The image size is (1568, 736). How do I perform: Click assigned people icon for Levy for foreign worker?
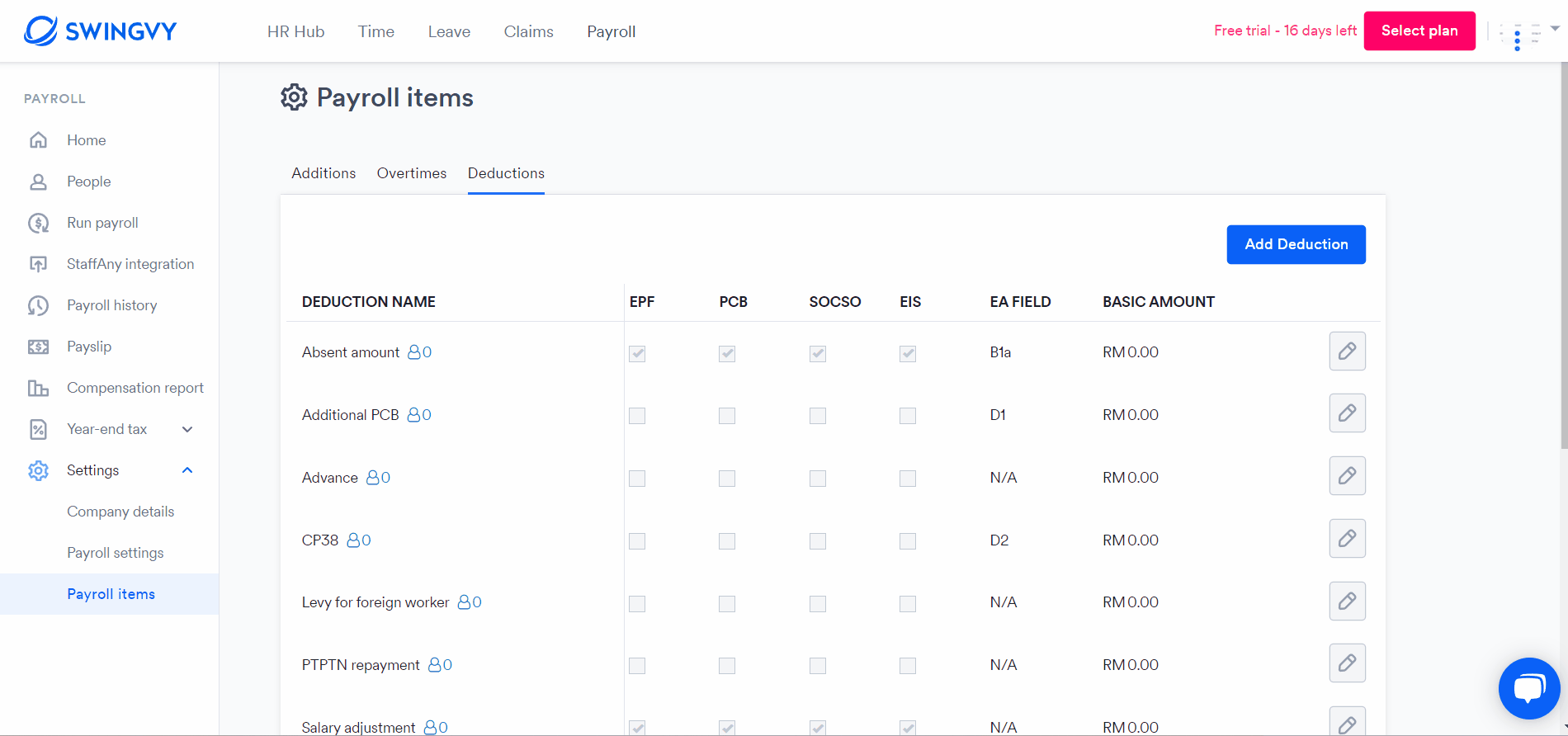coord(465,602)
